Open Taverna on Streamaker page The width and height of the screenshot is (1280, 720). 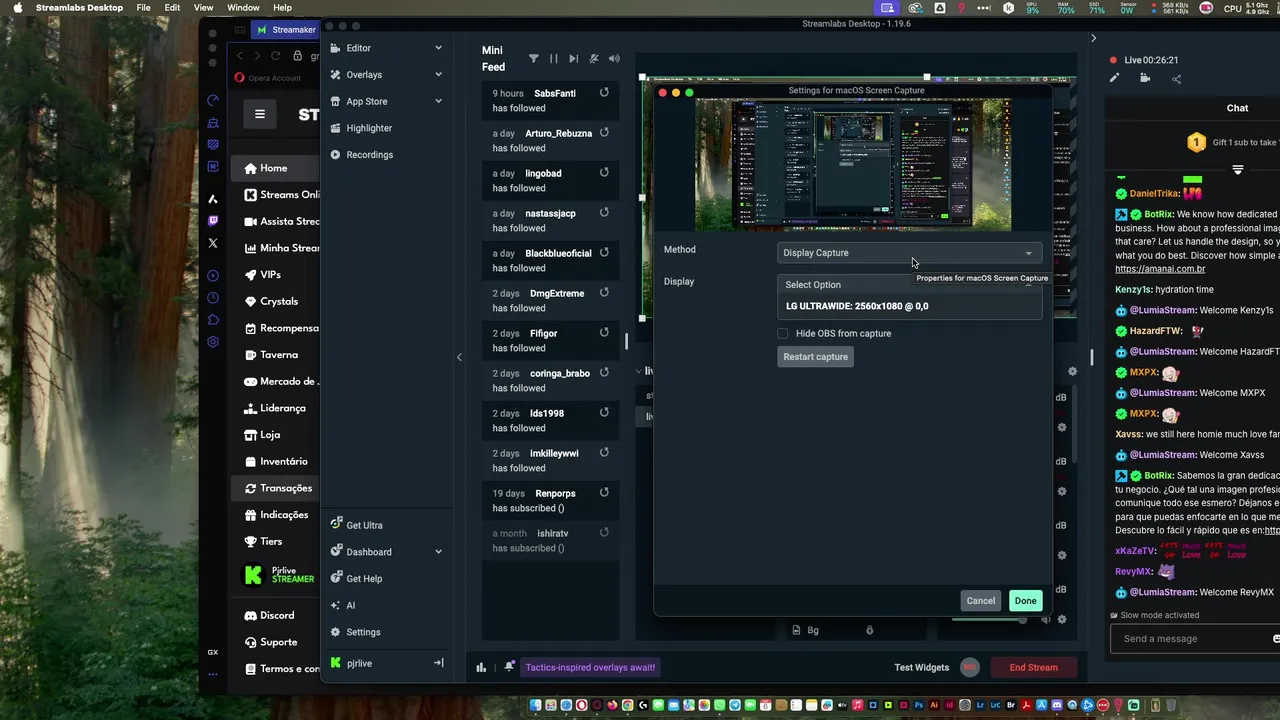(272, 355)
